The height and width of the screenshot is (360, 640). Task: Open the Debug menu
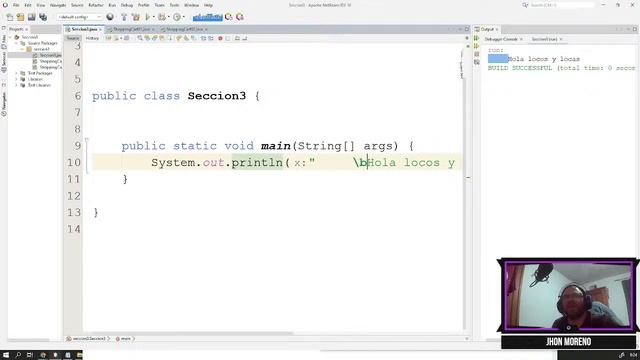coord(127,5)
